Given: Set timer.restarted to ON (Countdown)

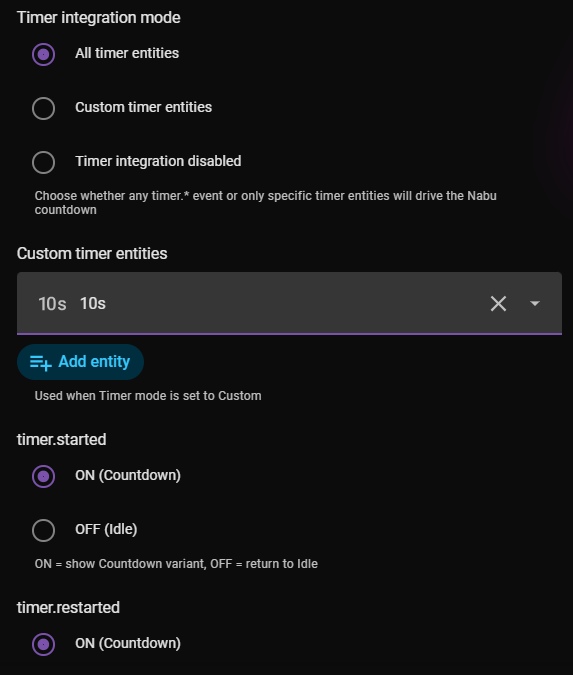Looking at the screenshot, I should pos(43,644).
